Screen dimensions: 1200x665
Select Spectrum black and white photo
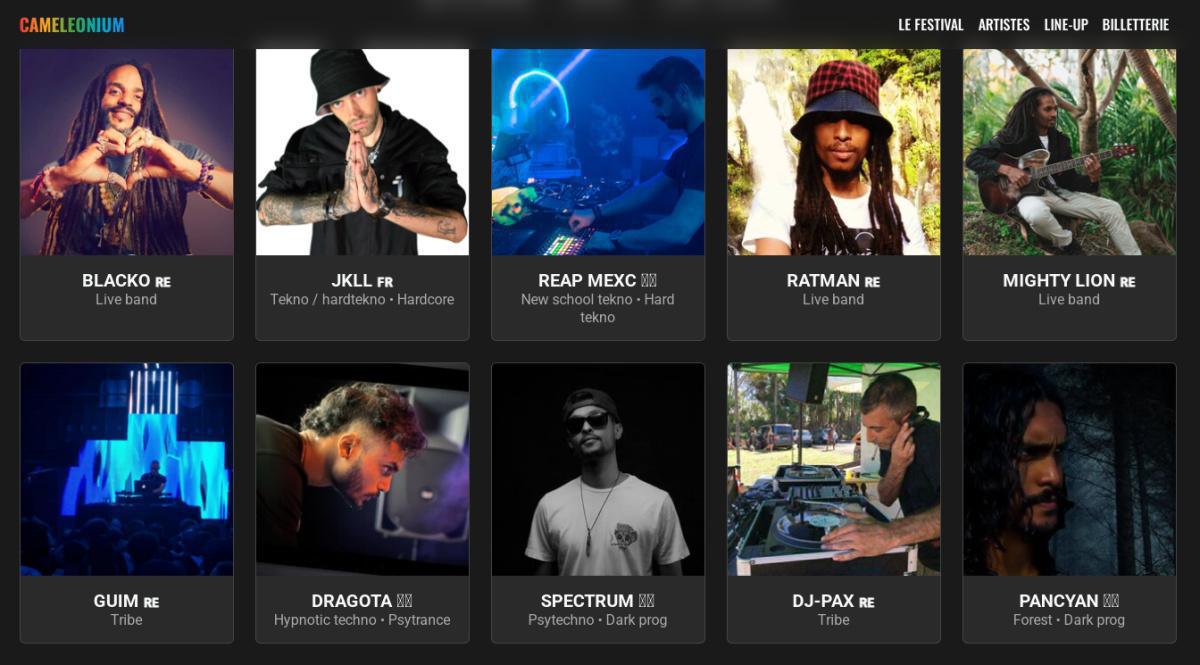pyautogui.click(x=598, y=469)
